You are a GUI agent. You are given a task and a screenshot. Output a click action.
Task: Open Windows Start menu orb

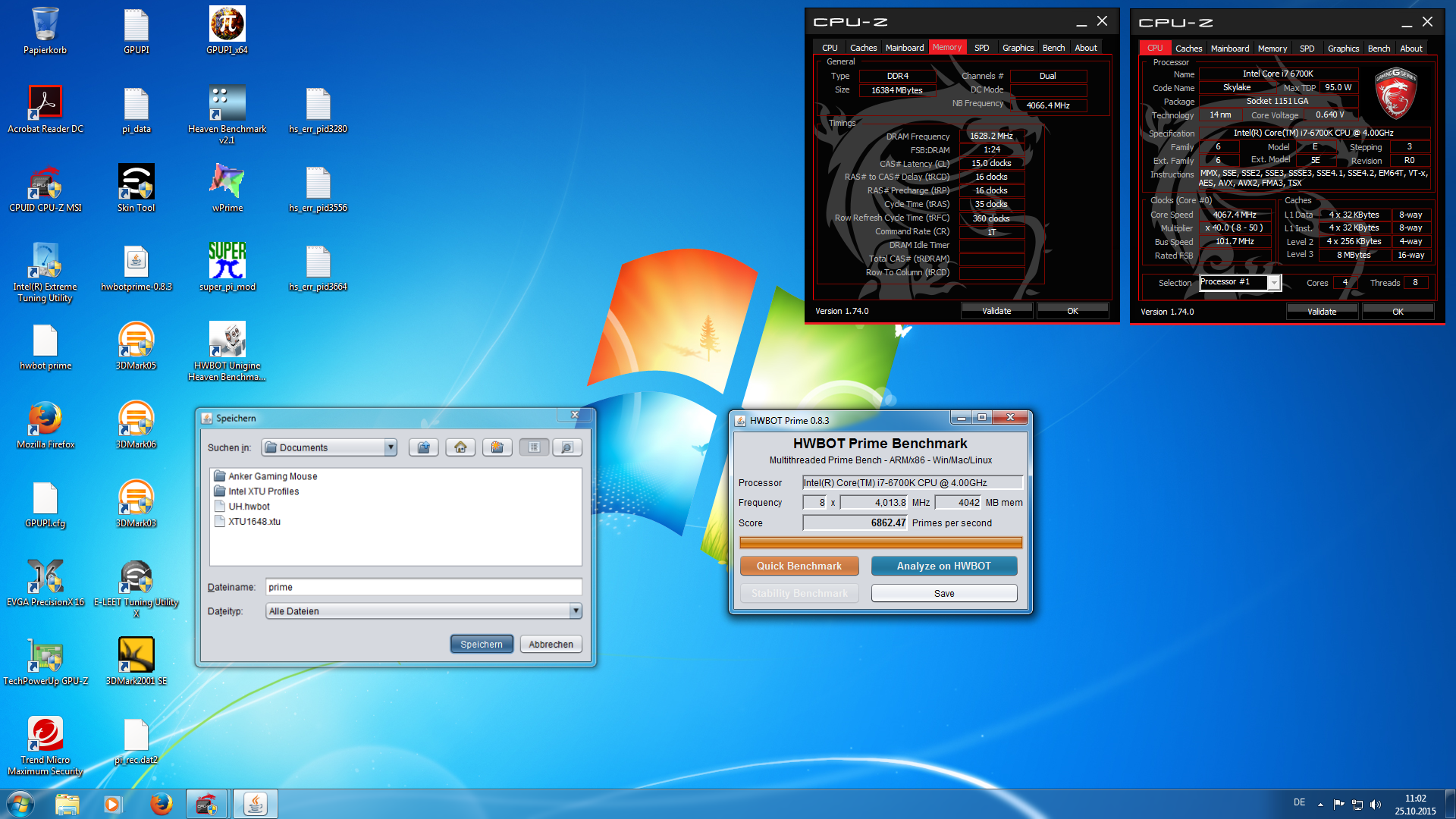coord(20,804)
